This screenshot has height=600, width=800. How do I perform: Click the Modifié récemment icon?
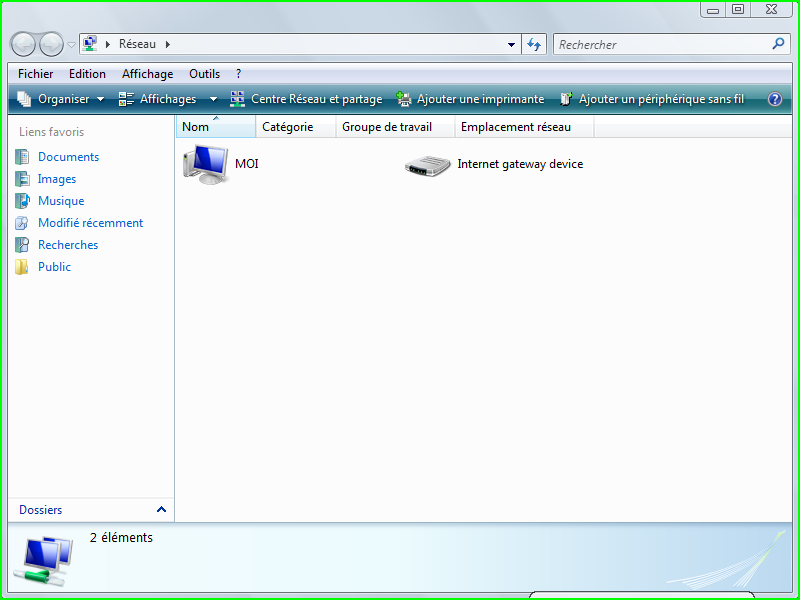click(22, 222)
